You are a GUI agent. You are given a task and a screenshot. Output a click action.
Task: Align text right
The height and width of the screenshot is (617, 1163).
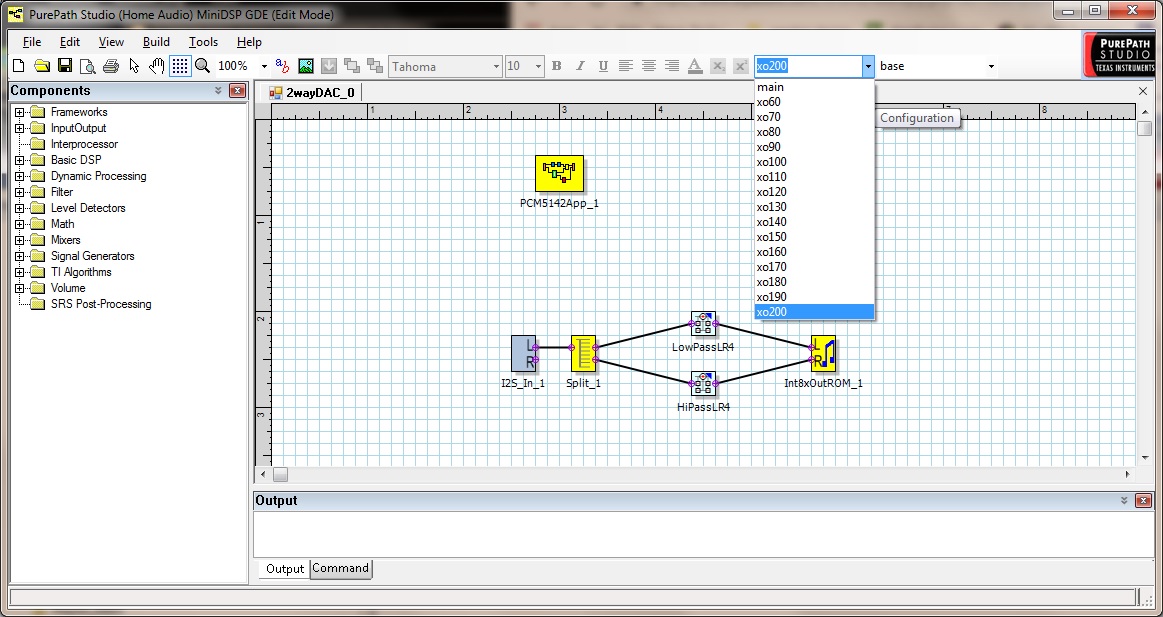pyautogui.click(x=672, y=66)
